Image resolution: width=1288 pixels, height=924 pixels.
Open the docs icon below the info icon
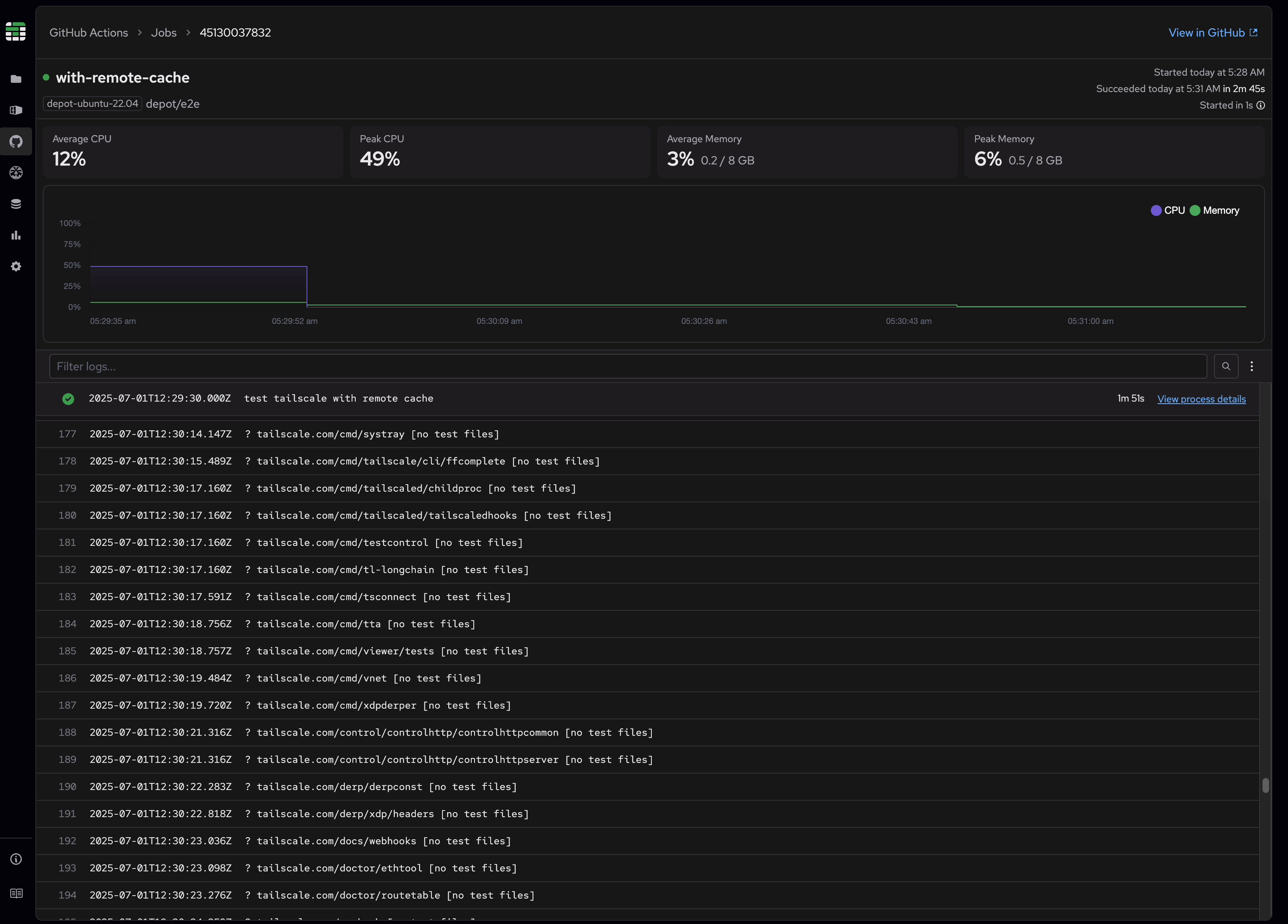click(x=15, y=893)
